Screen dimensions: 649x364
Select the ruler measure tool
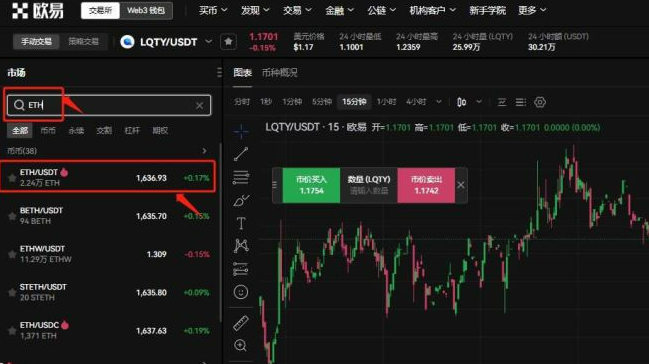pyautogui.click(x=241, y=323)
